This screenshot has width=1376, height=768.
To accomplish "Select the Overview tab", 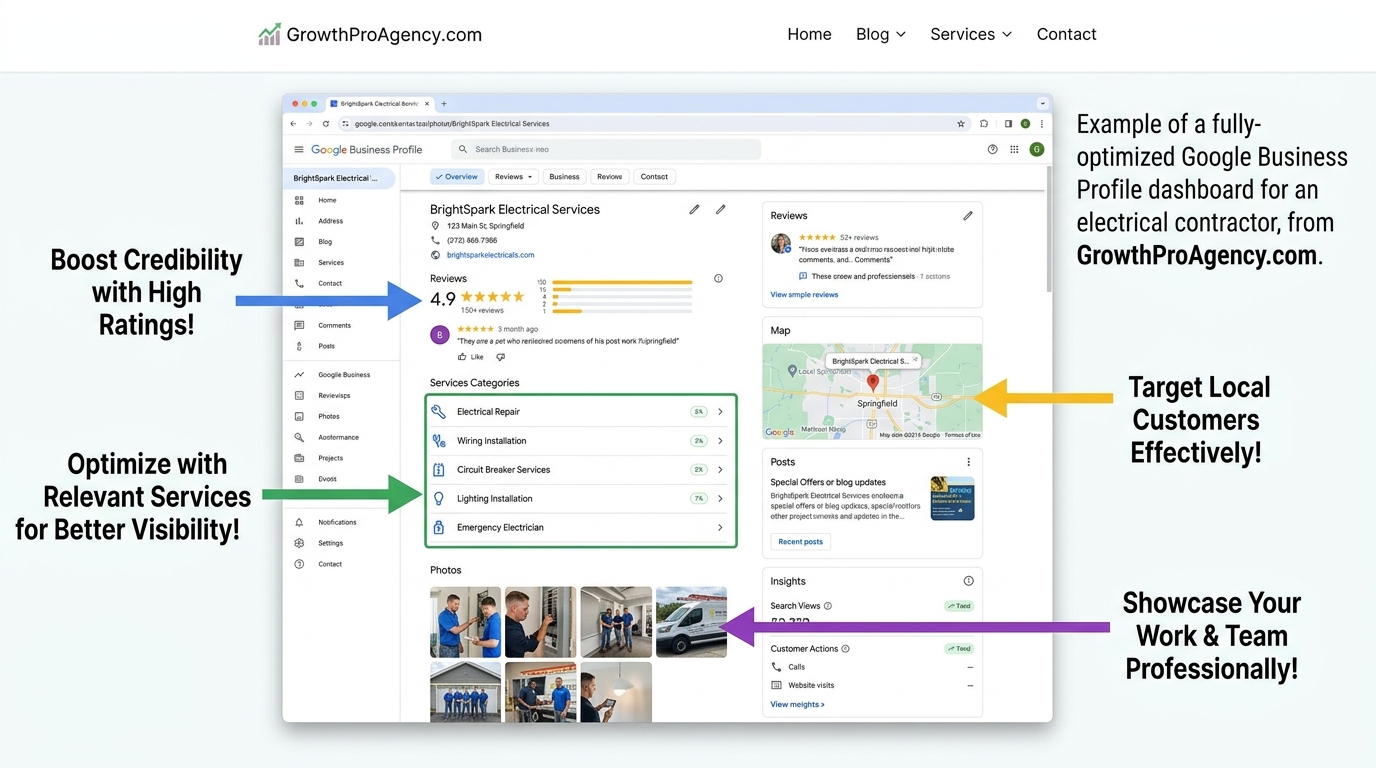I will tap(457, 177).
